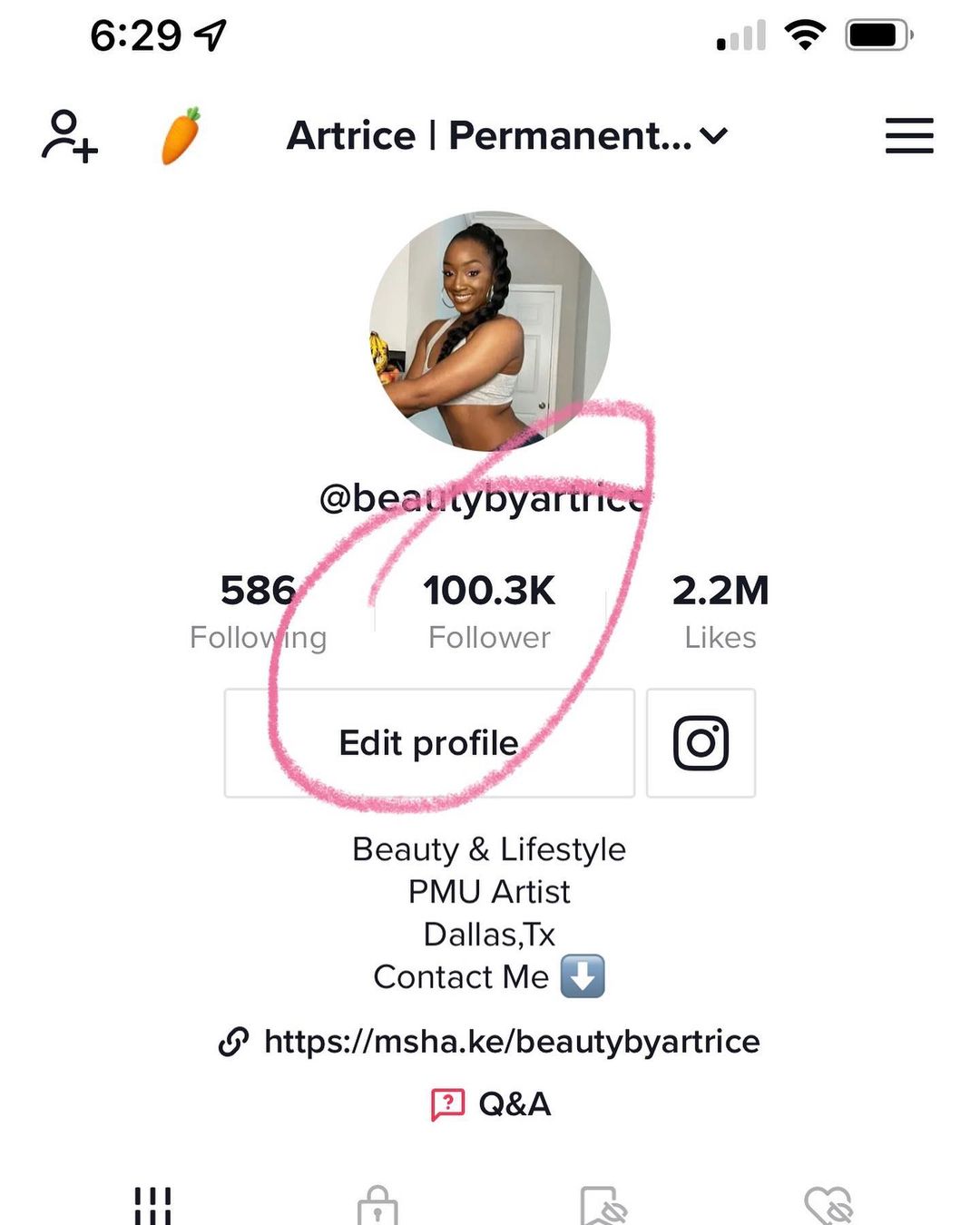Tap the blue down arrow emoji

tap(583, 976)
